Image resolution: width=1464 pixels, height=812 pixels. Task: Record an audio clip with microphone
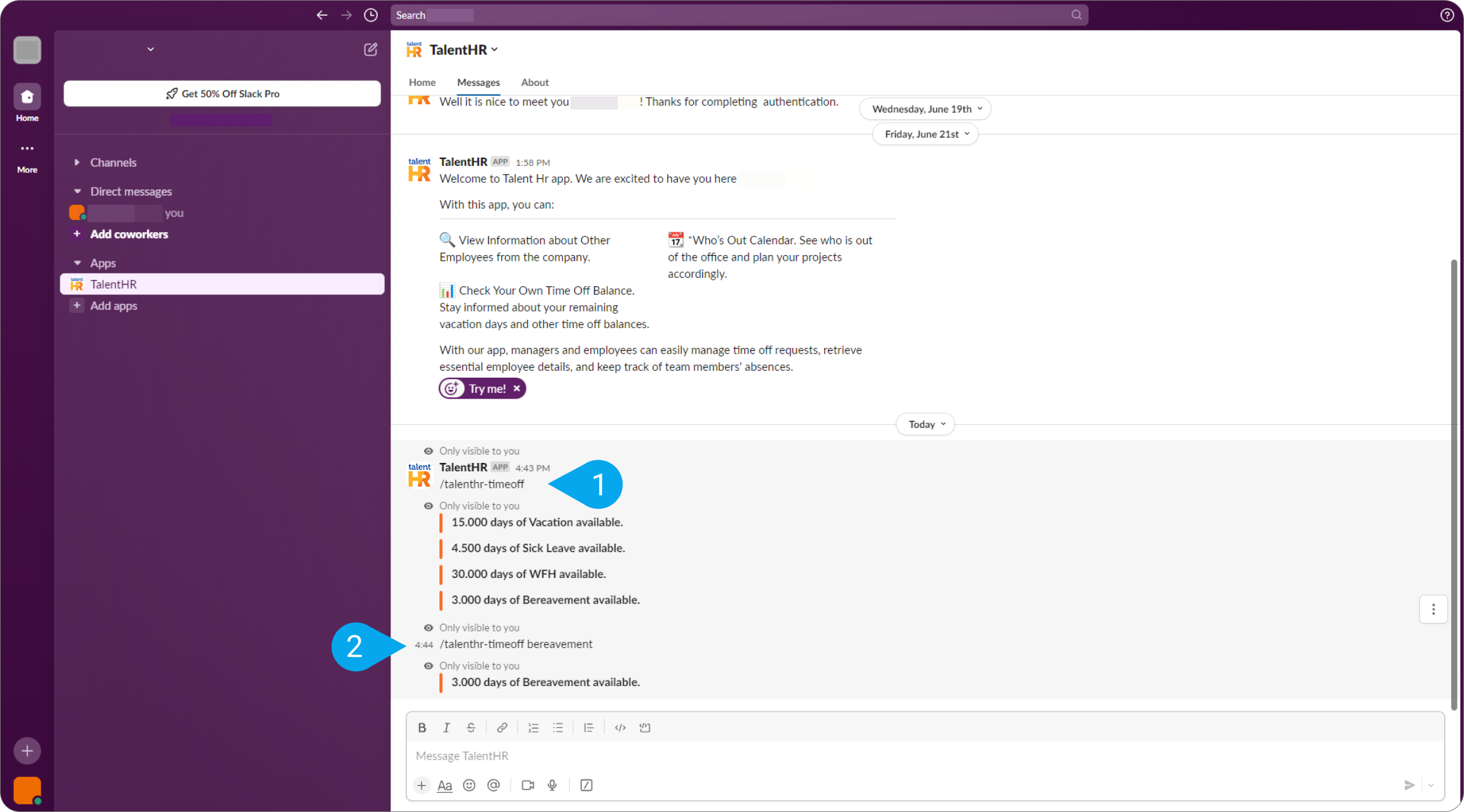pos(552,785)
